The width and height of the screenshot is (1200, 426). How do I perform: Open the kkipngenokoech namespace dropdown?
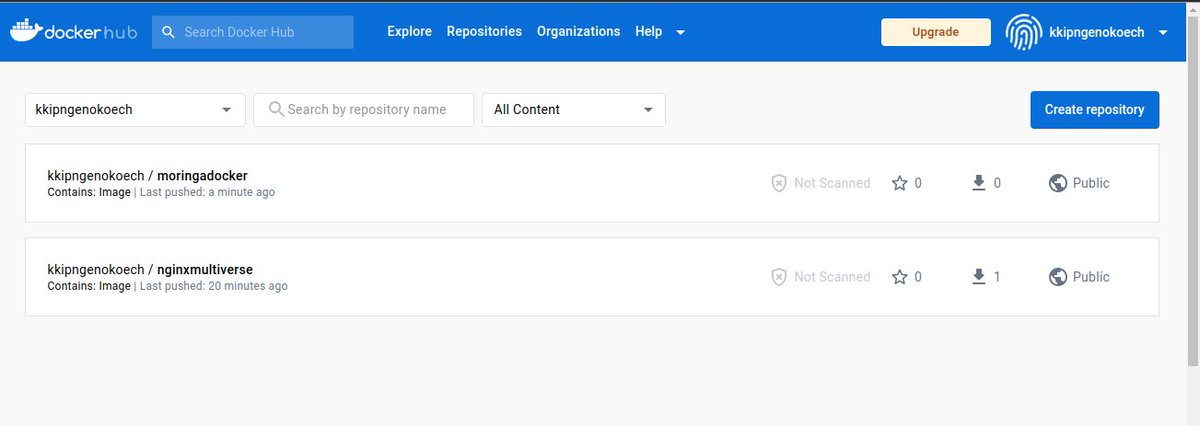tap(135, 110)
